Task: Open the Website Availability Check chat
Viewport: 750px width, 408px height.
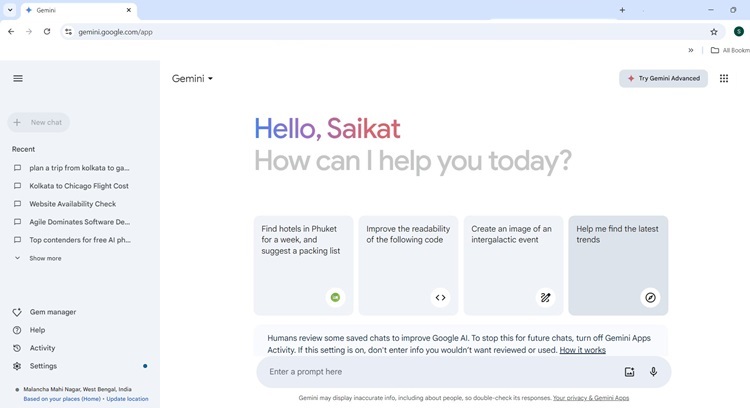Action: click(x=73, y=204)
